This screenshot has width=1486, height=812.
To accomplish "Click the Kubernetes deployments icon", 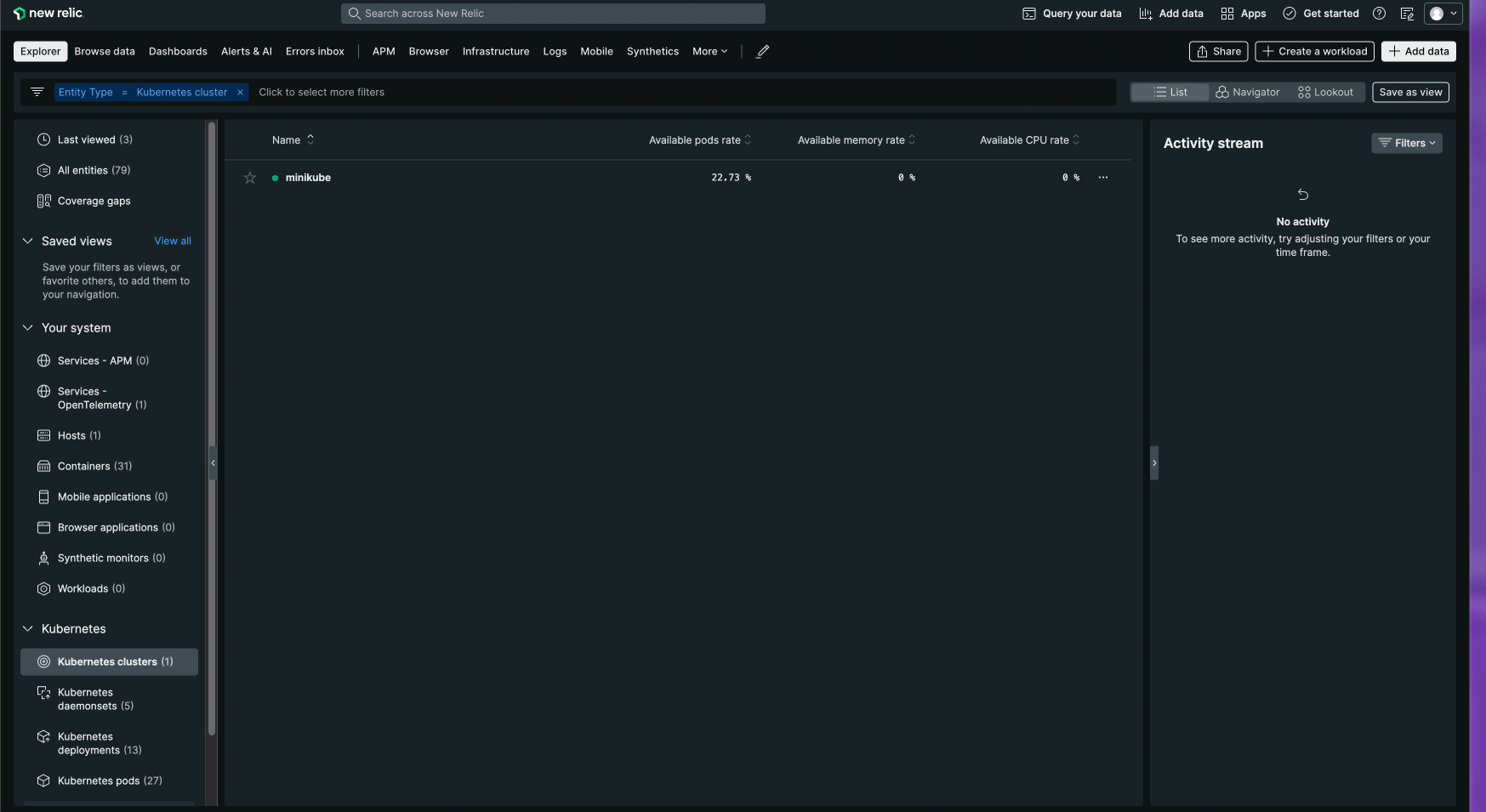I will 44,736.
